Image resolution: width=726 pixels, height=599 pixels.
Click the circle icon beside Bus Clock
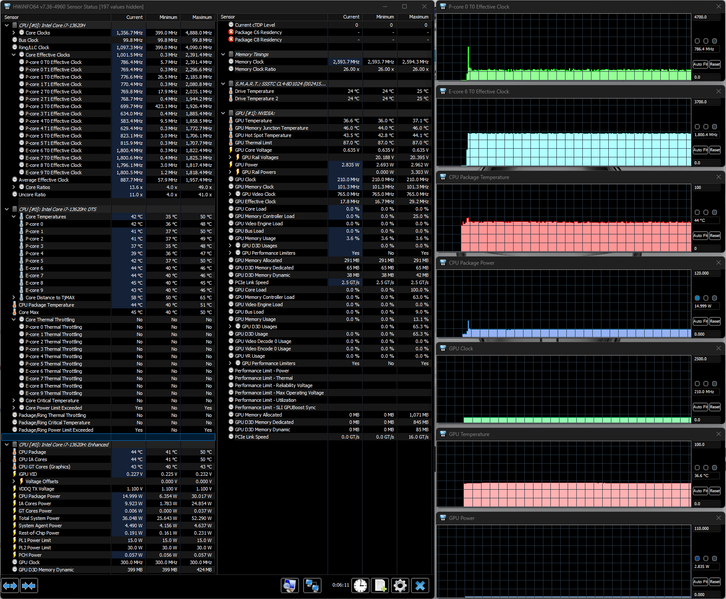pyautogui.click(x=14, y=40)
